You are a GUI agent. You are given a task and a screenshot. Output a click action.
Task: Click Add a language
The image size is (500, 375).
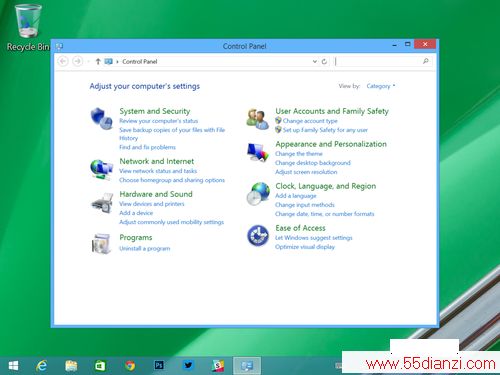[296, 196]
